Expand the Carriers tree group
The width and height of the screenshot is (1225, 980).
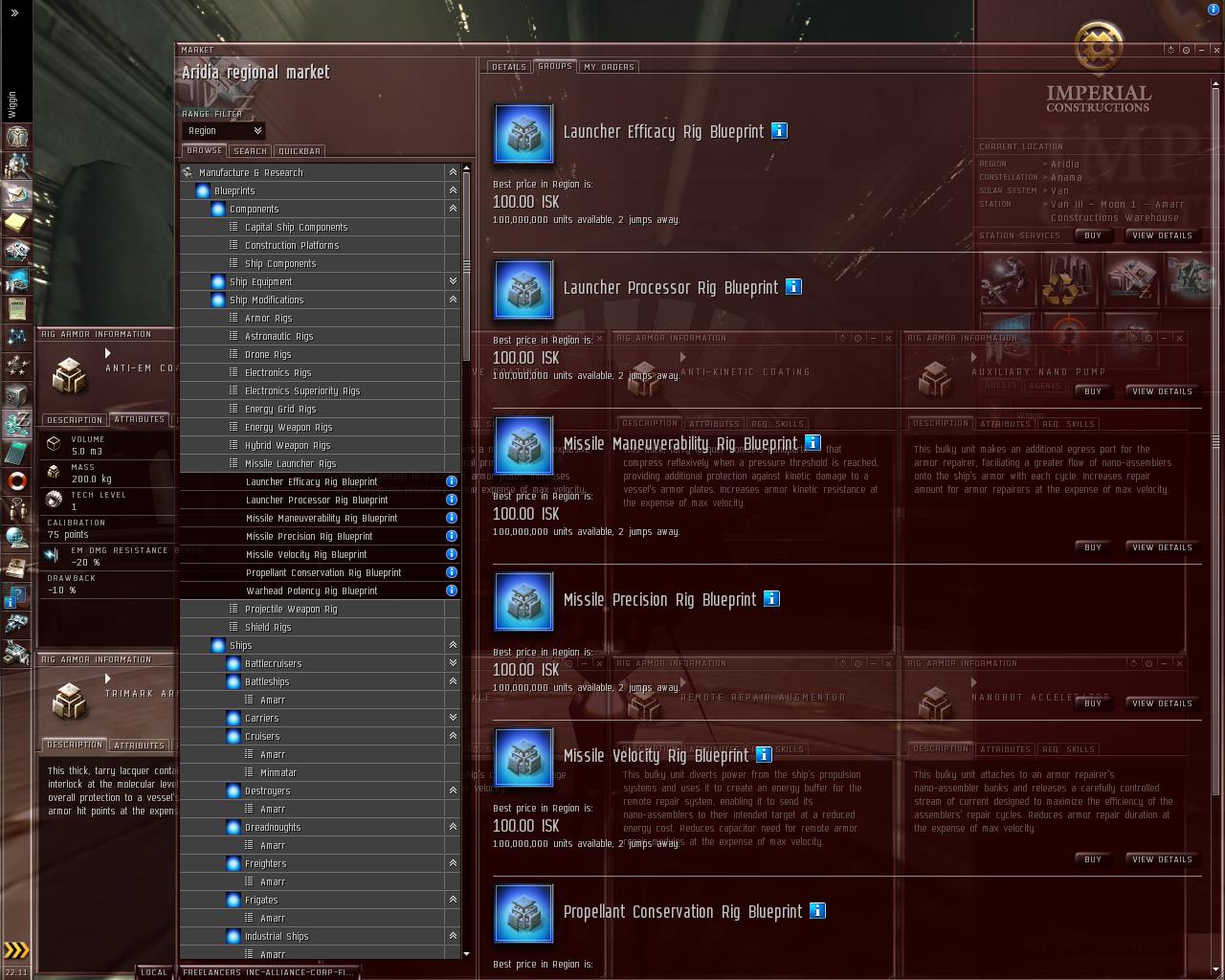[x=453, y=718]
